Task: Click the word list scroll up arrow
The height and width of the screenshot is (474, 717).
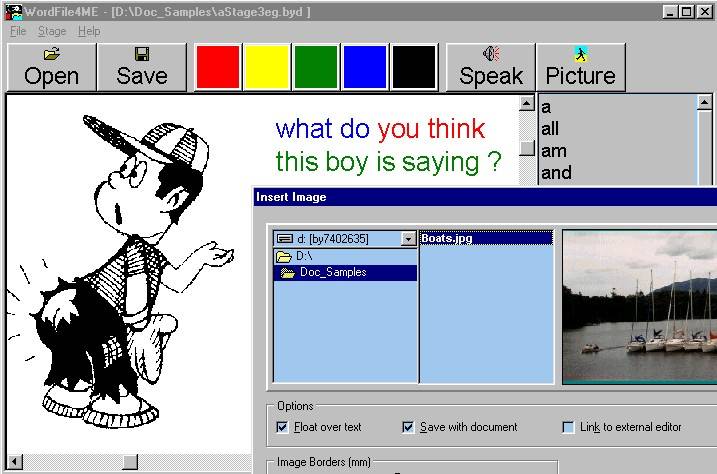Action: (x=704, y=103)
